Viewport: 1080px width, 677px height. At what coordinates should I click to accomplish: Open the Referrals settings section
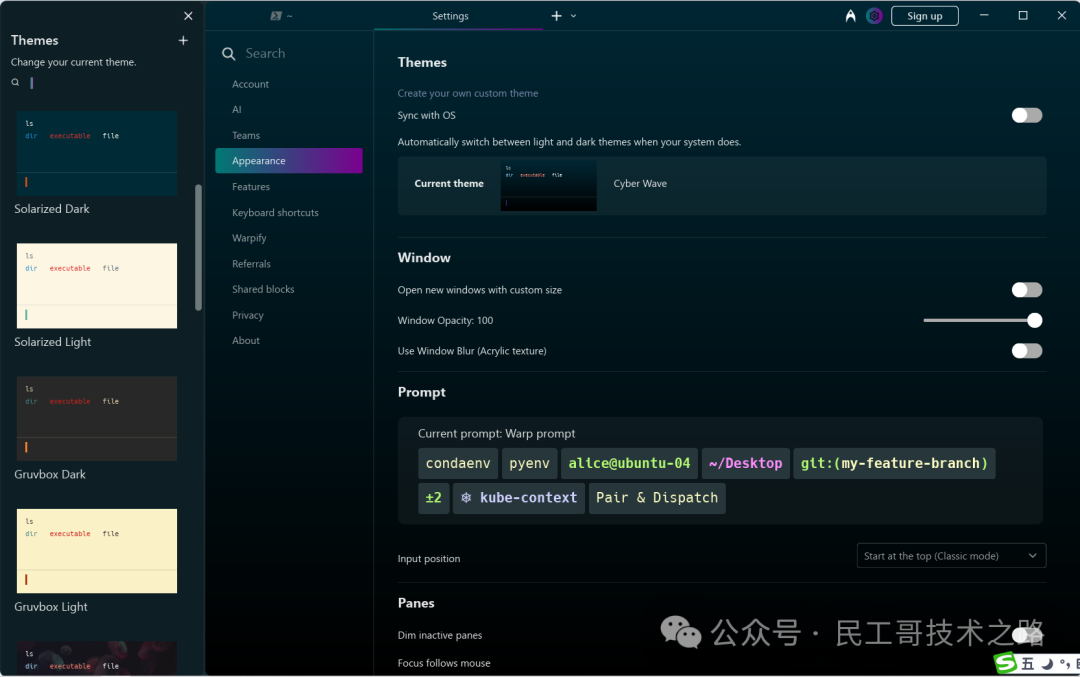click(251, 264)
